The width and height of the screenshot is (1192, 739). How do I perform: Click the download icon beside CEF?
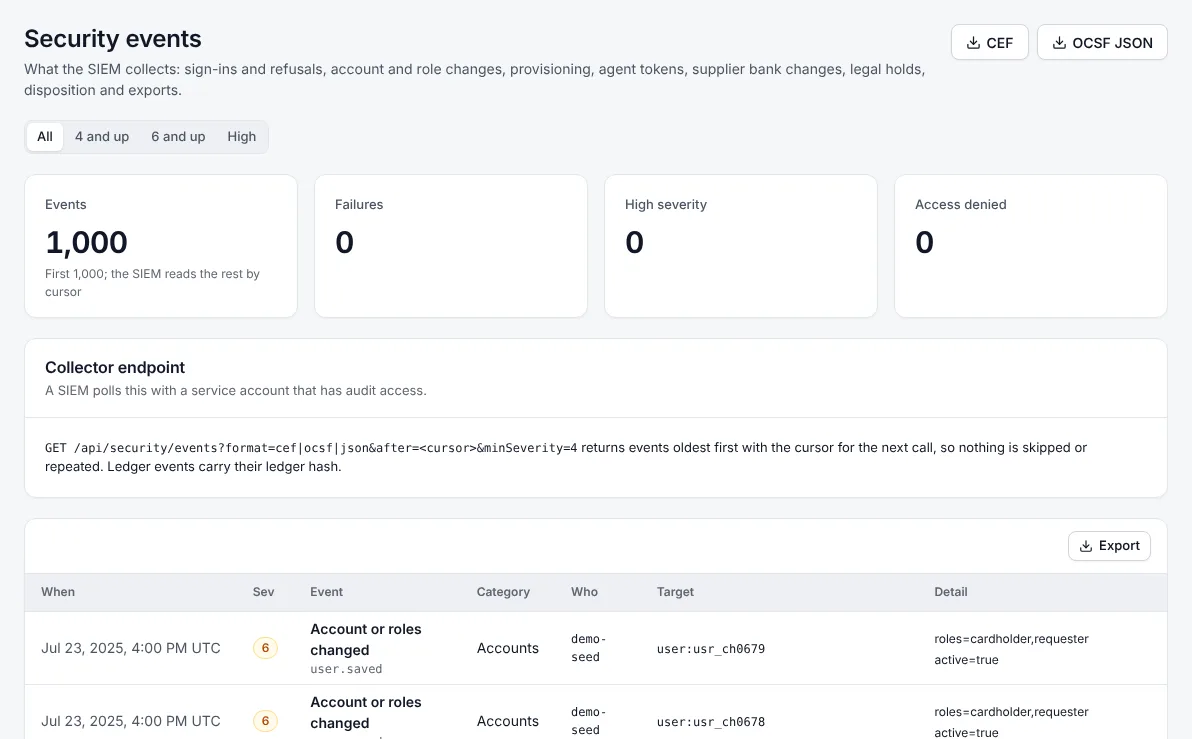(x=973, y=43)
